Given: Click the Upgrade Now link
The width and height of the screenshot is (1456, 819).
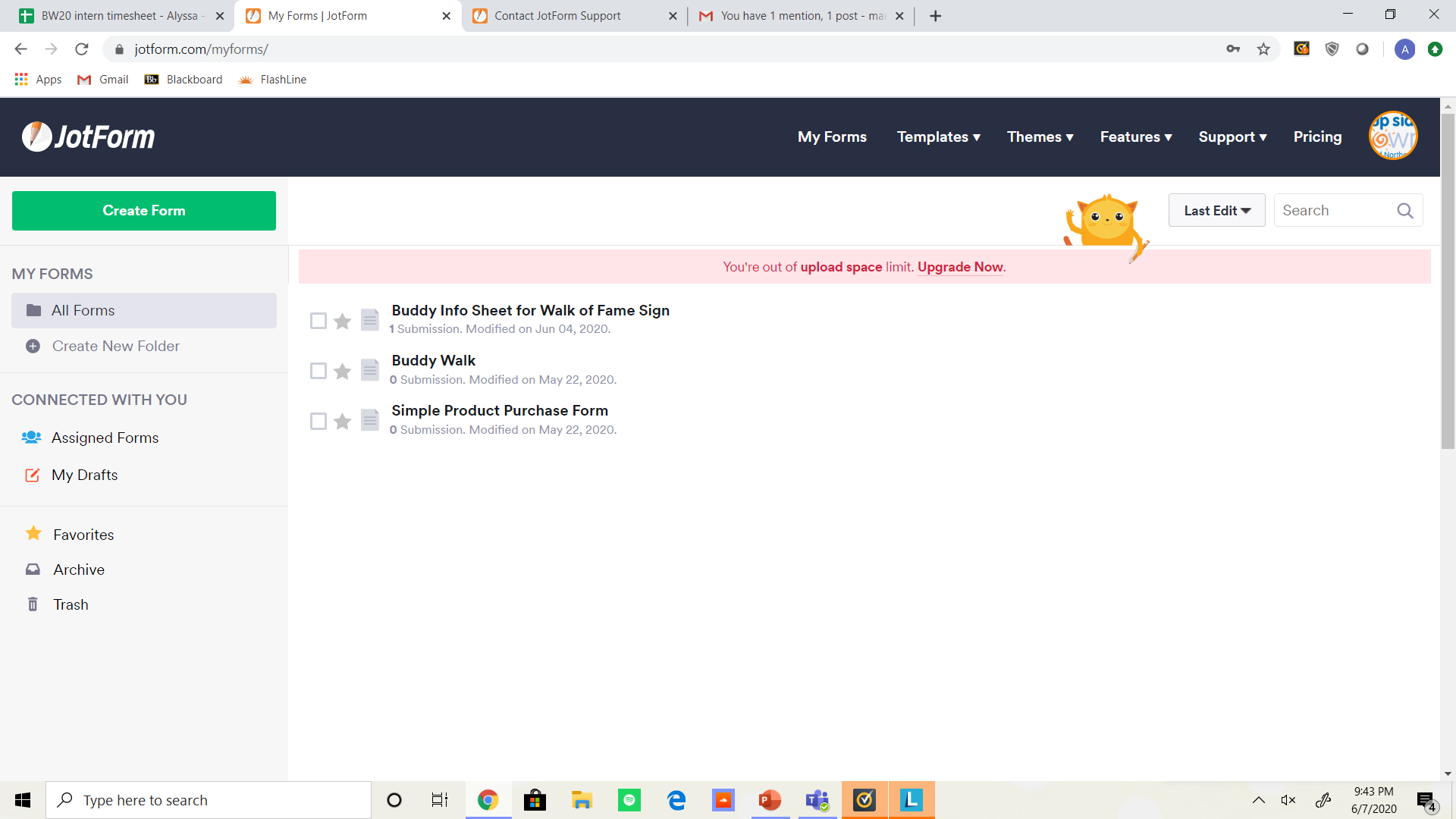Looking at the screenshot, I should click(x=960, y=267).
